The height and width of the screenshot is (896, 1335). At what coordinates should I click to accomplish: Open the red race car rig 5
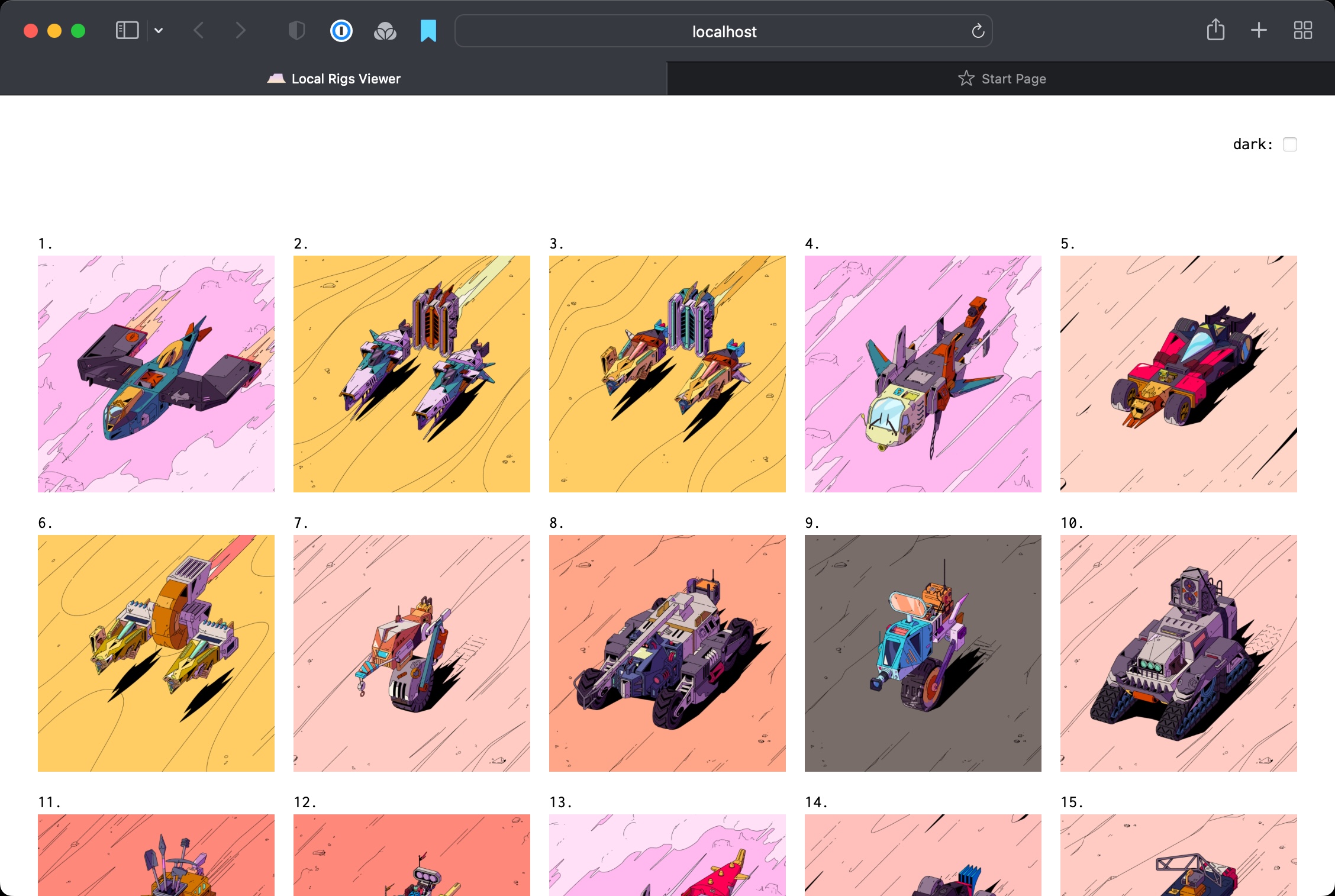tap(1178, 374)
